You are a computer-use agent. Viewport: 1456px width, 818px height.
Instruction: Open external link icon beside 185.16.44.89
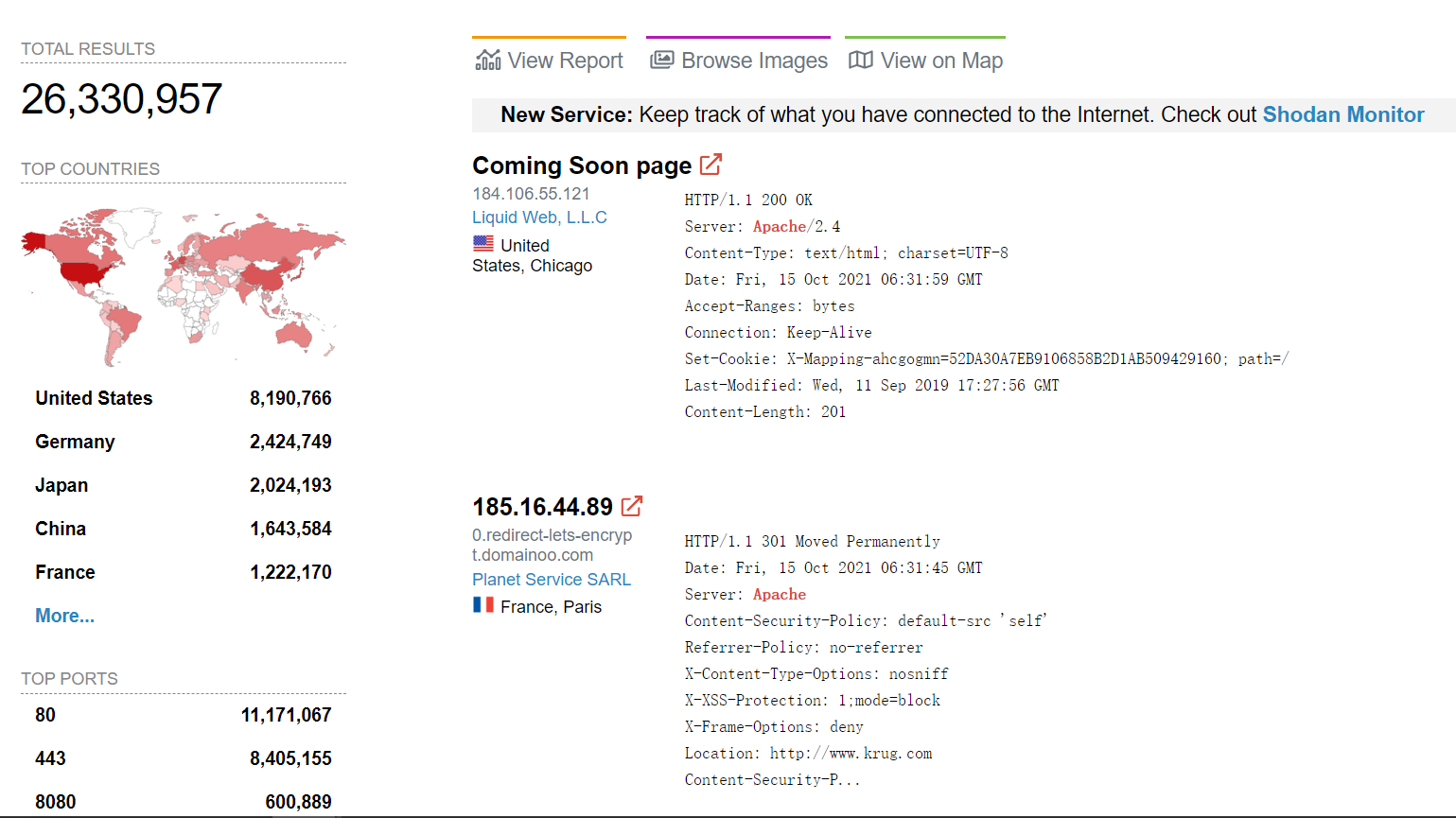click(x=631, y=506)
